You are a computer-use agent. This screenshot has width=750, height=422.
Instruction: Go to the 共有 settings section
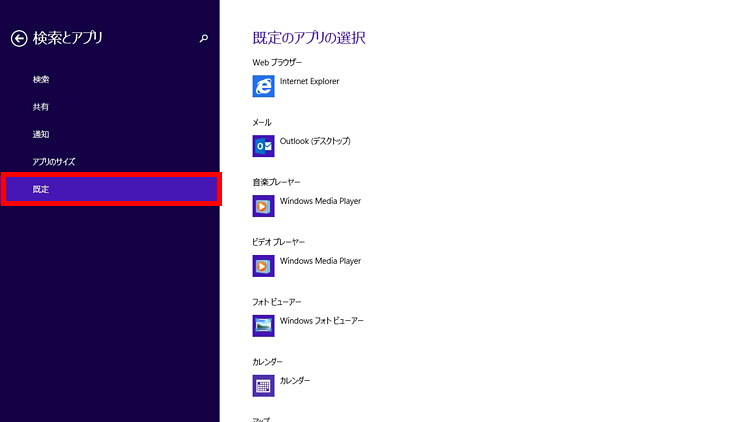(x=41, y=106)
